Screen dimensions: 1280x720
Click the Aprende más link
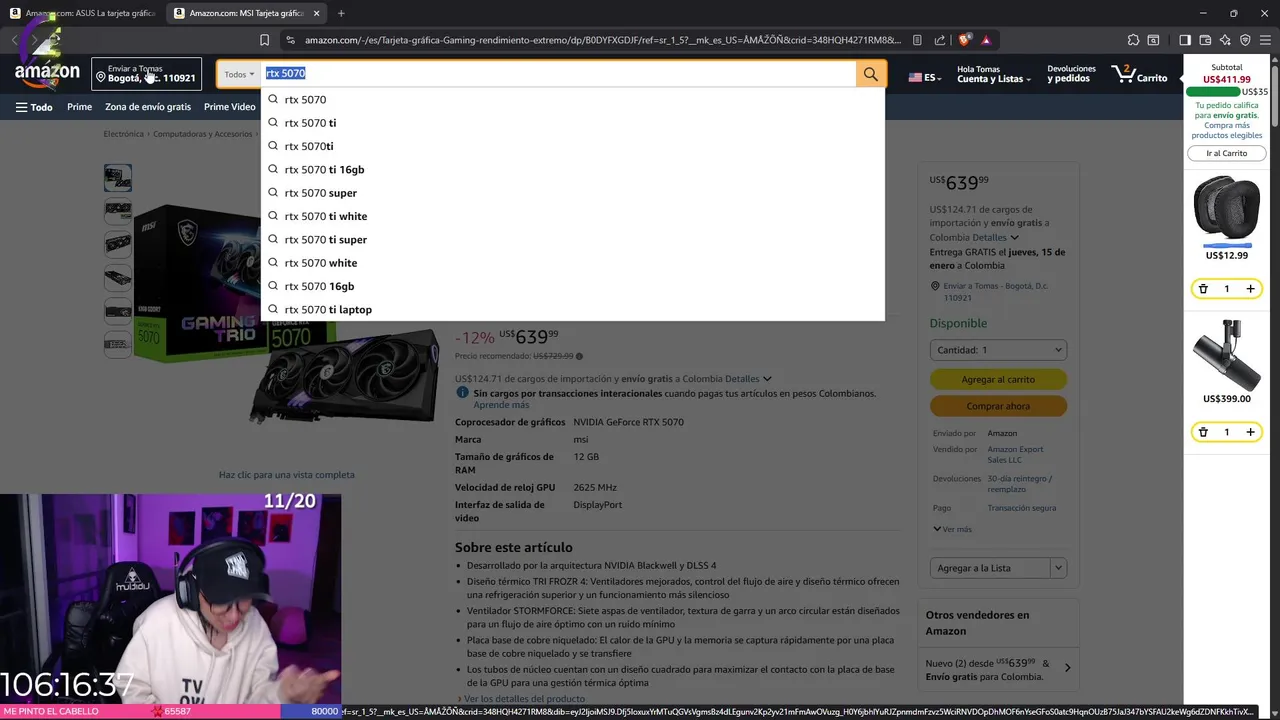(501, 405)
